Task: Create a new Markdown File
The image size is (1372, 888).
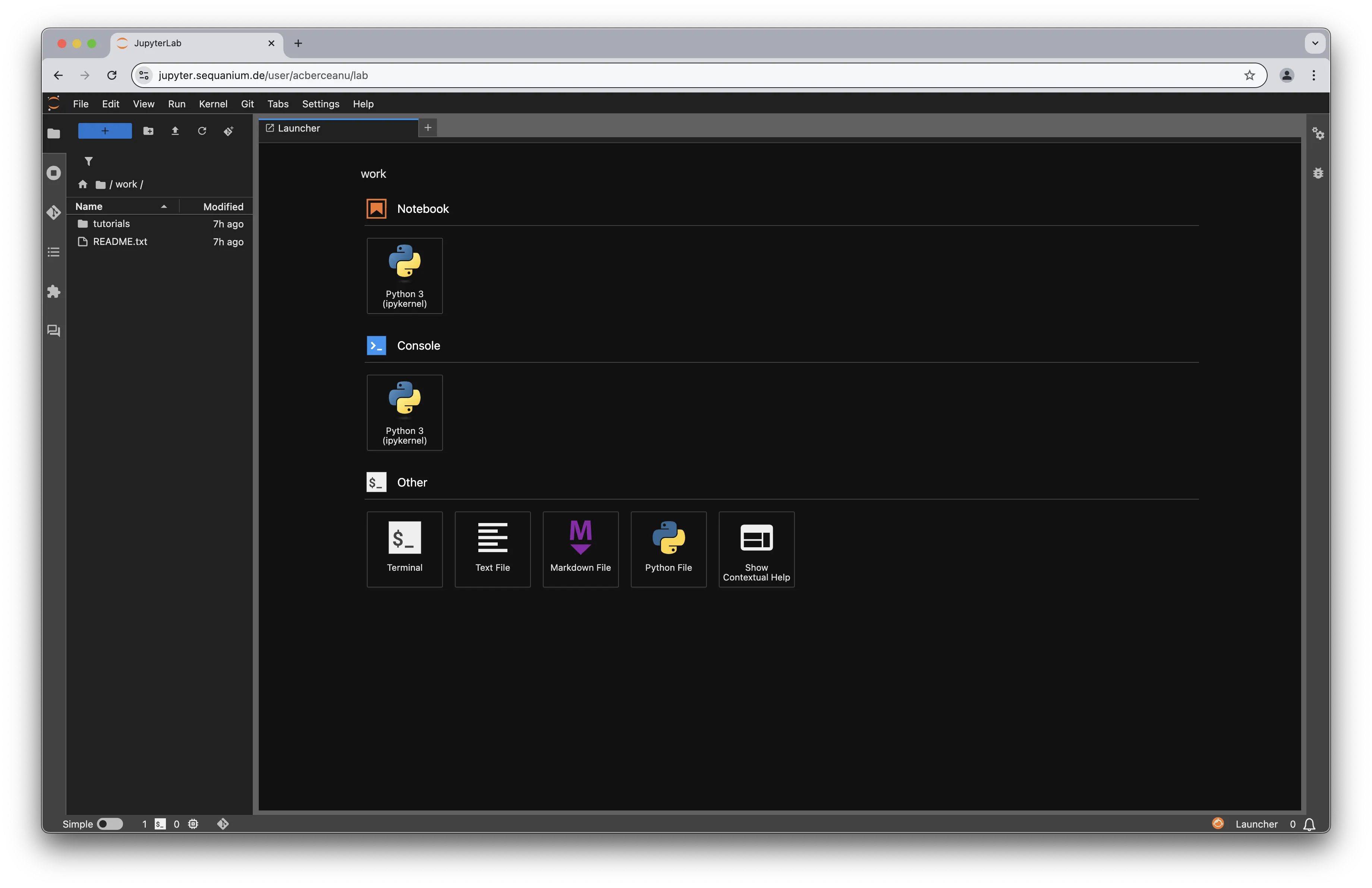Action: (580, 549)
